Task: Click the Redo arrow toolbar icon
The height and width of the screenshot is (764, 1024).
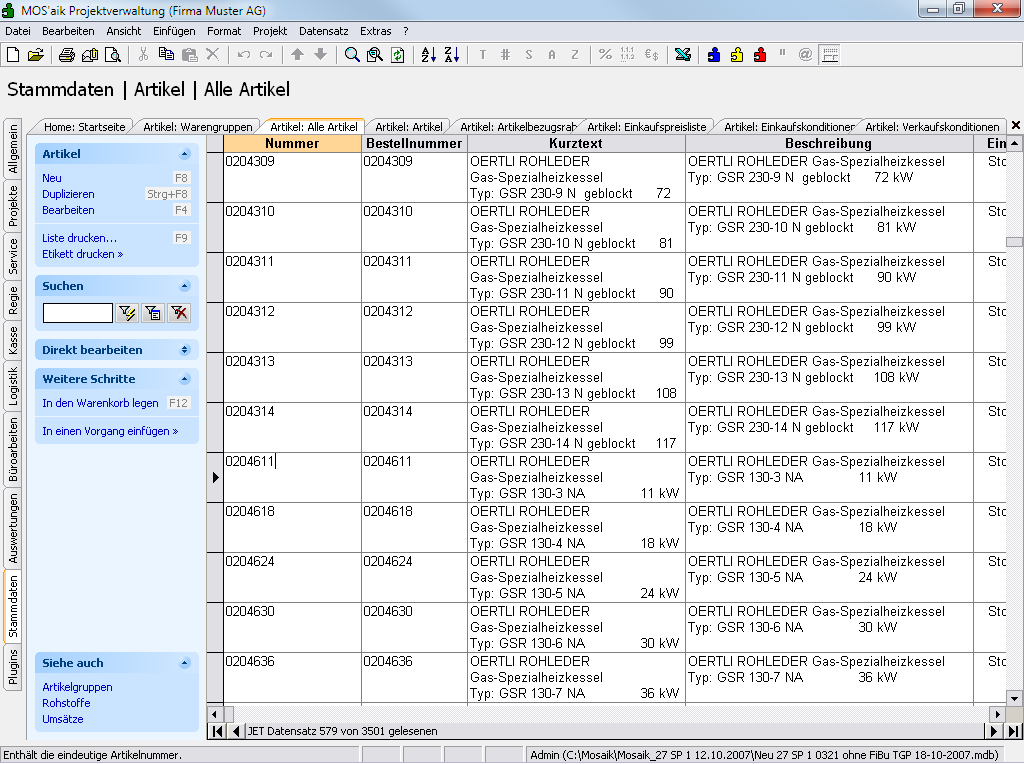Action: tap(266, 55)
